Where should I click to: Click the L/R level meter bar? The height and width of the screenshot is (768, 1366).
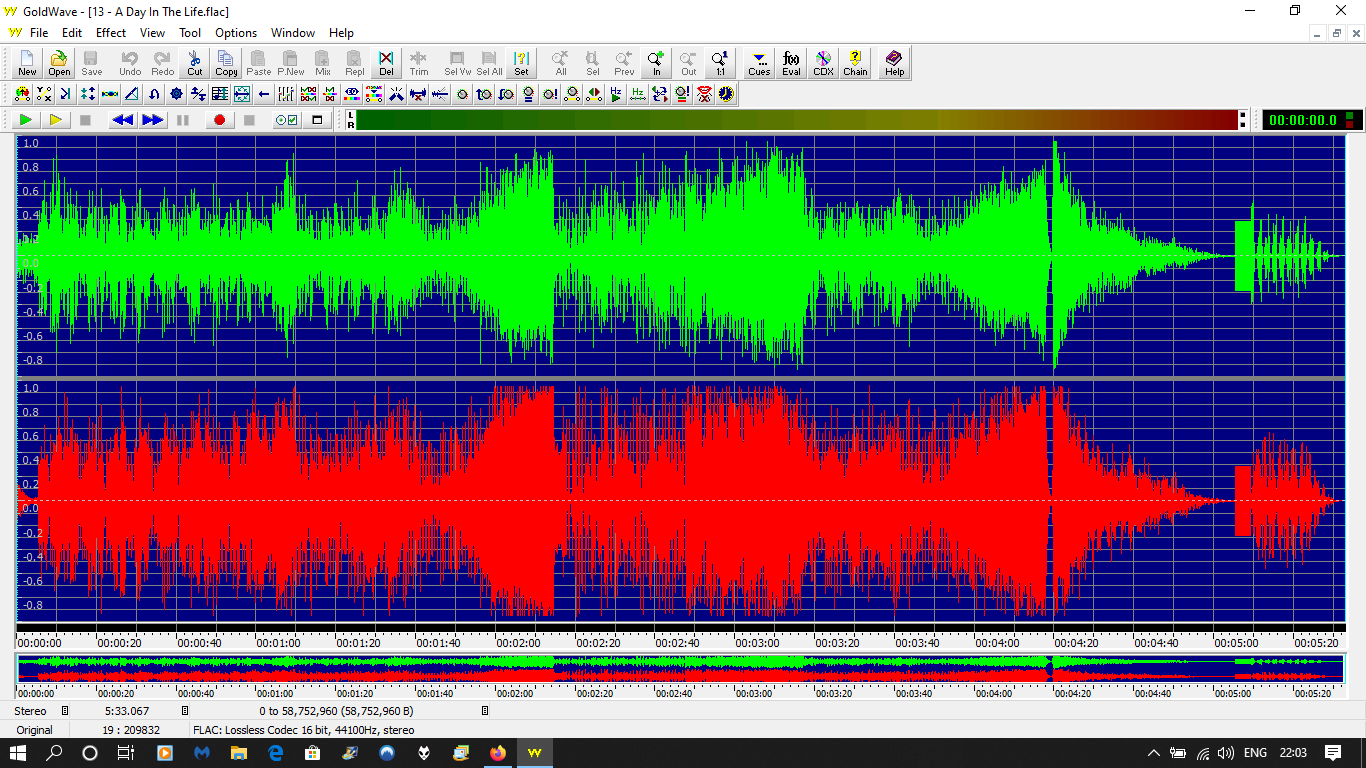(x=798, y=120)
